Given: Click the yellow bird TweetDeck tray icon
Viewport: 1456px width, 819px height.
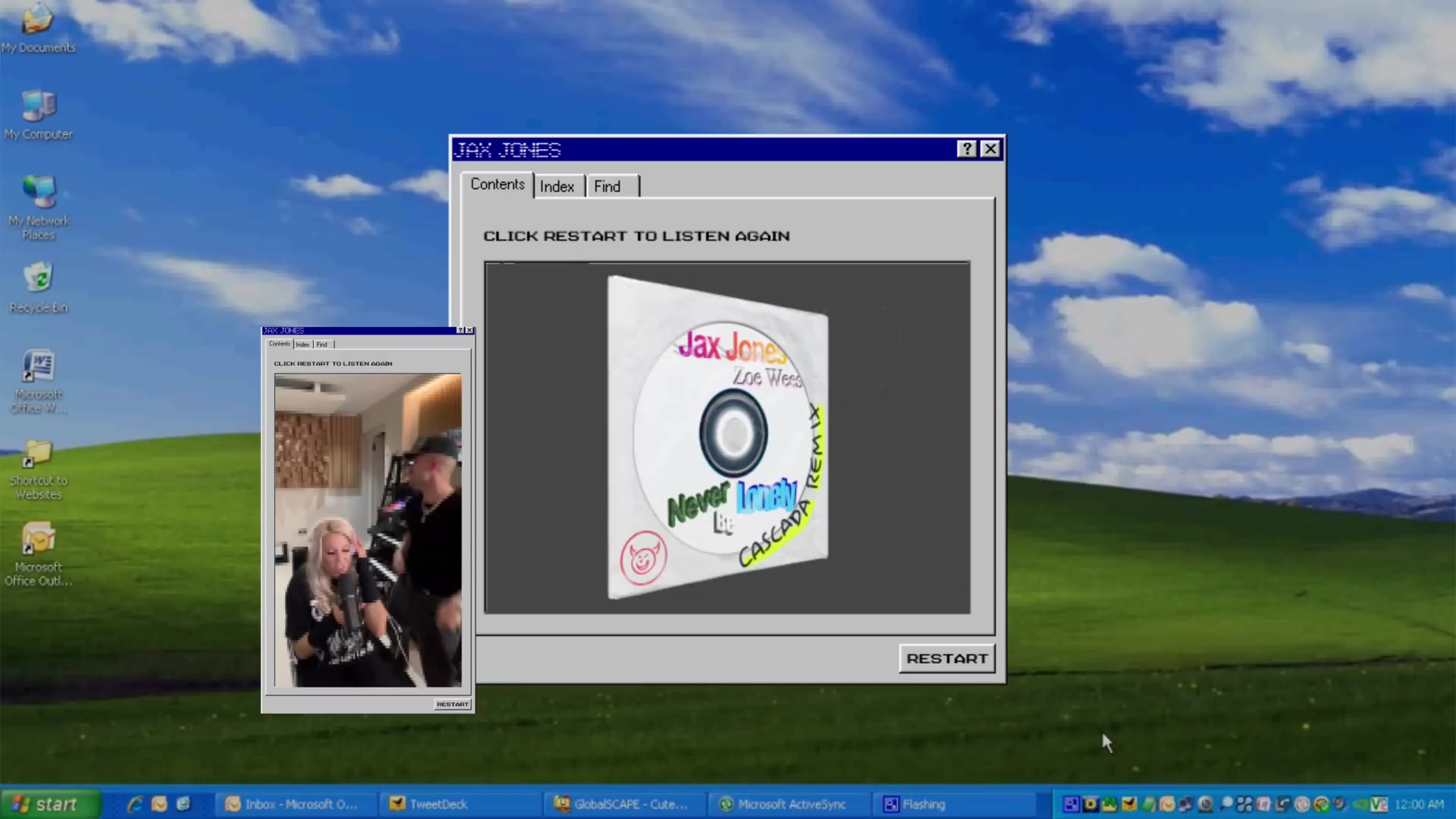Looking at the screenshot, I should click(1129, 804).
